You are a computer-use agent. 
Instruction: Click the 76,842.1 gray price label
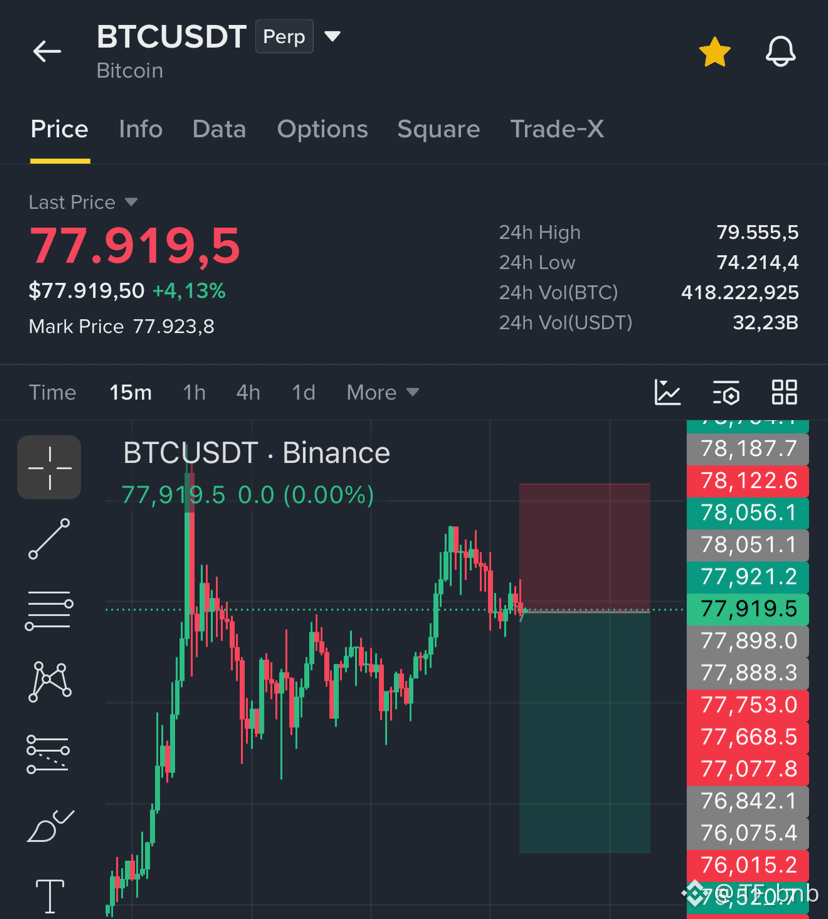click(x=748, y=801)
